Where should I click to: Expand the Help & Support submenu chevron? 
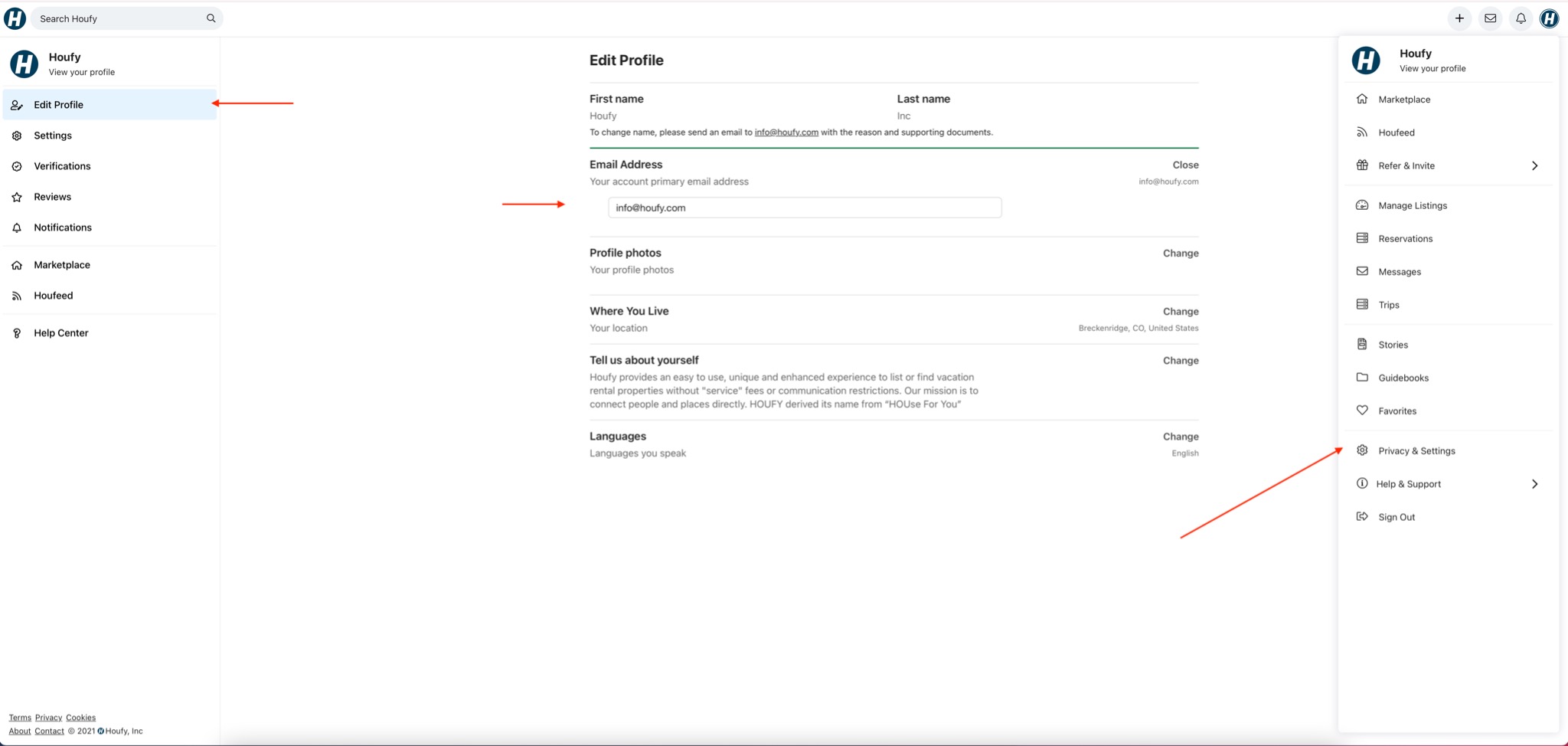click(1534, 484)
